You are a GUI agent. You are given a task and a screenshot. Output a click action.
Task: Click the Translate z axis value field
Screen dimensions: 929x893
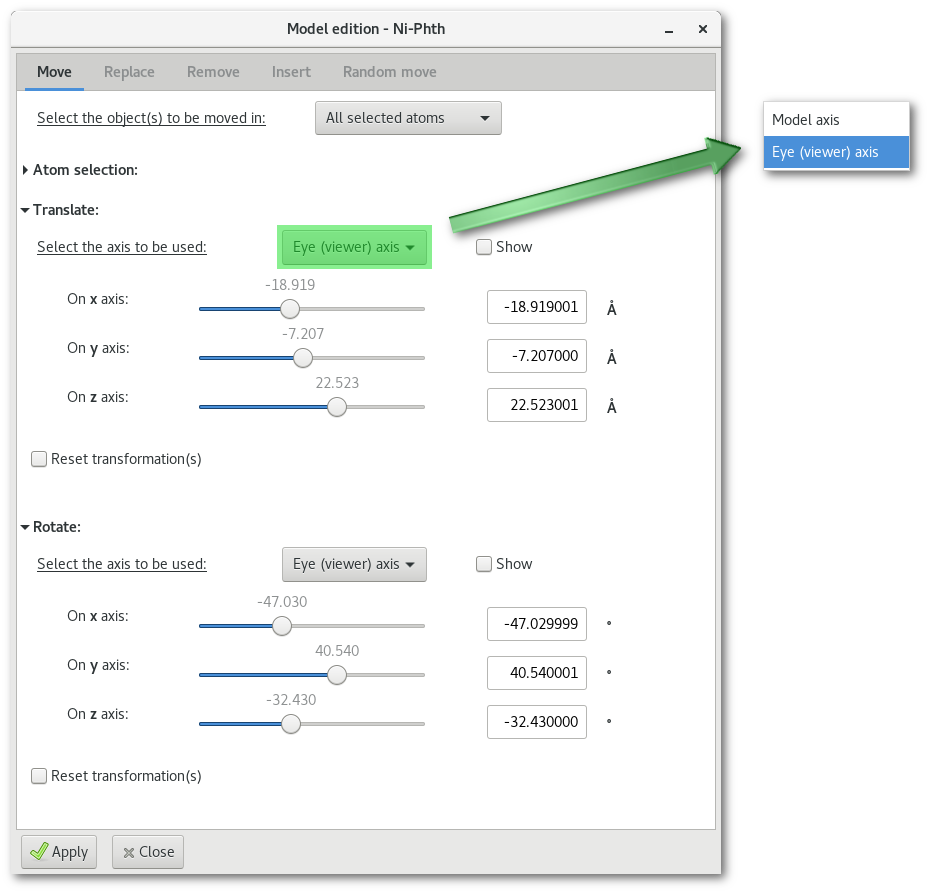(x=536, y=406)
